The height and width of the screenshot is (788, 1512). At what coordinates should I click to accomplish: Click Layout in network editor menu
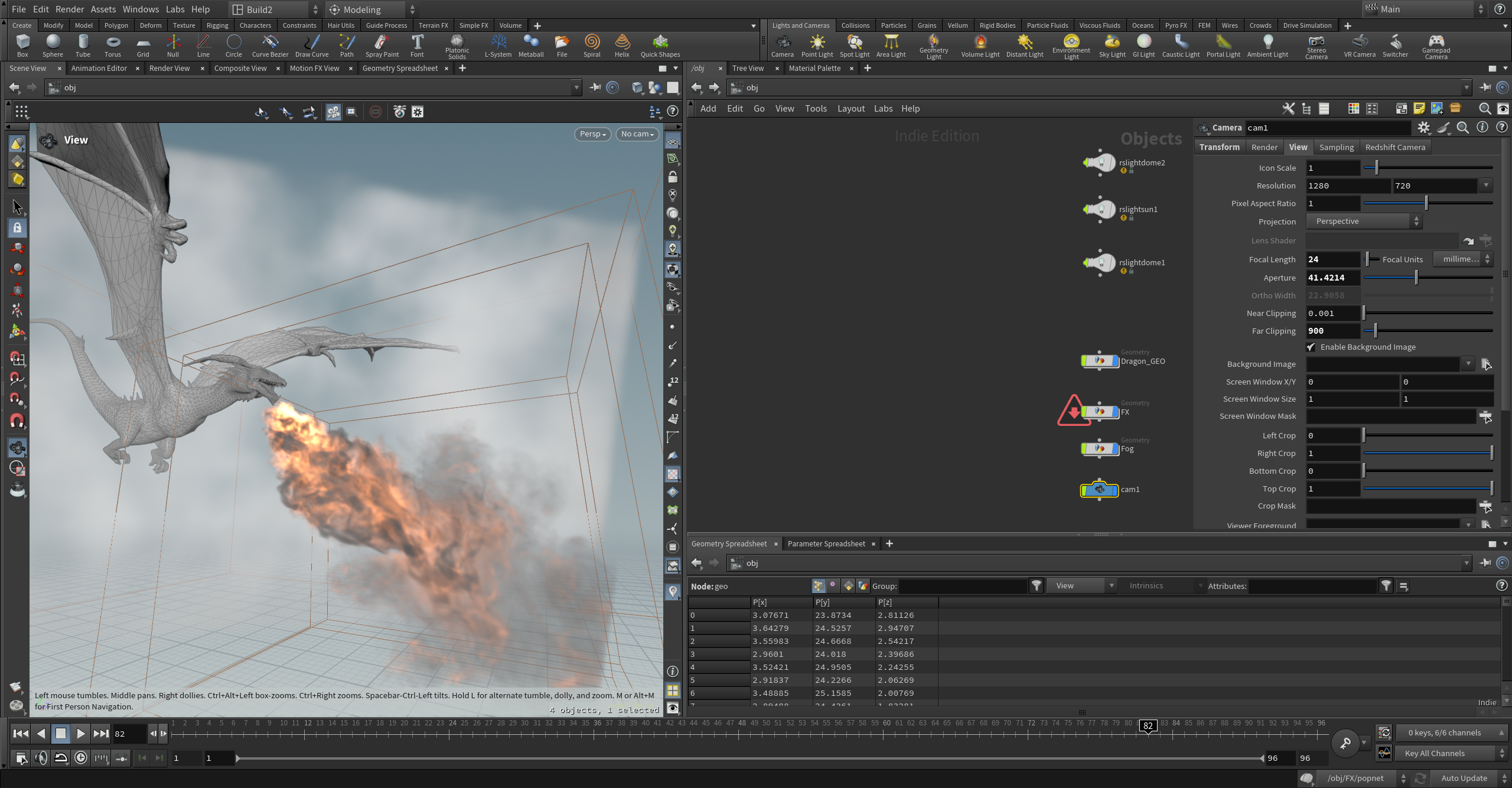(850, 109)
